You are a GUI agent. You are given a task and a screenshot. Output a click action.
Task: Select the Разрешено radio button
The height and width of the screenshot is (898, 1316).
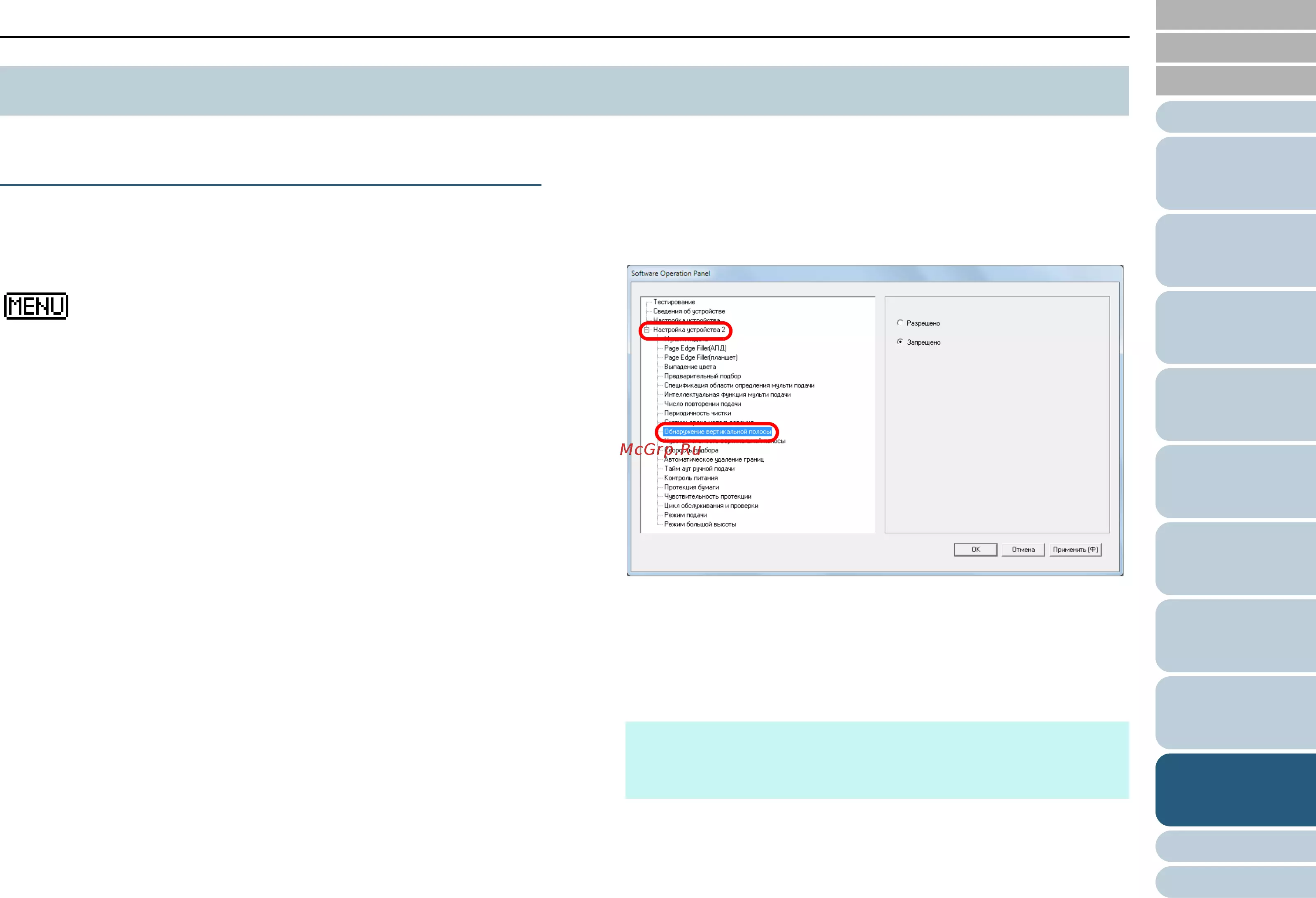click(x=900, y=323)
